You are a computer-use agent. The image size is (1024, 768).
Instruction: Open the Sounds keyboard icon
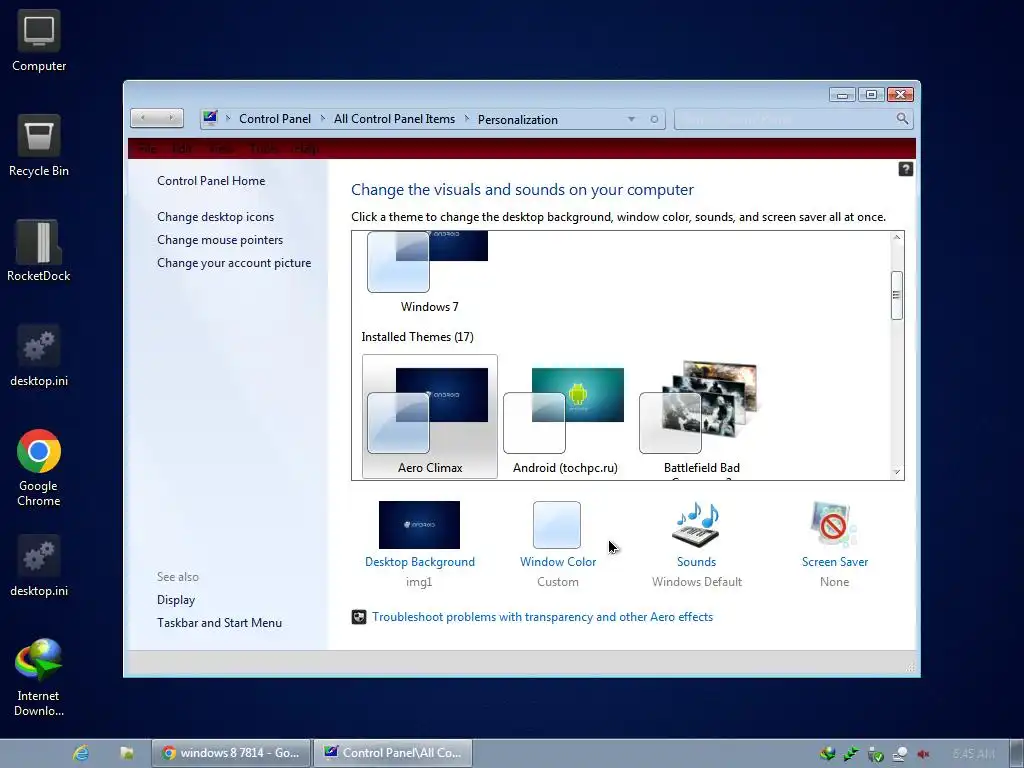[696, 524]
